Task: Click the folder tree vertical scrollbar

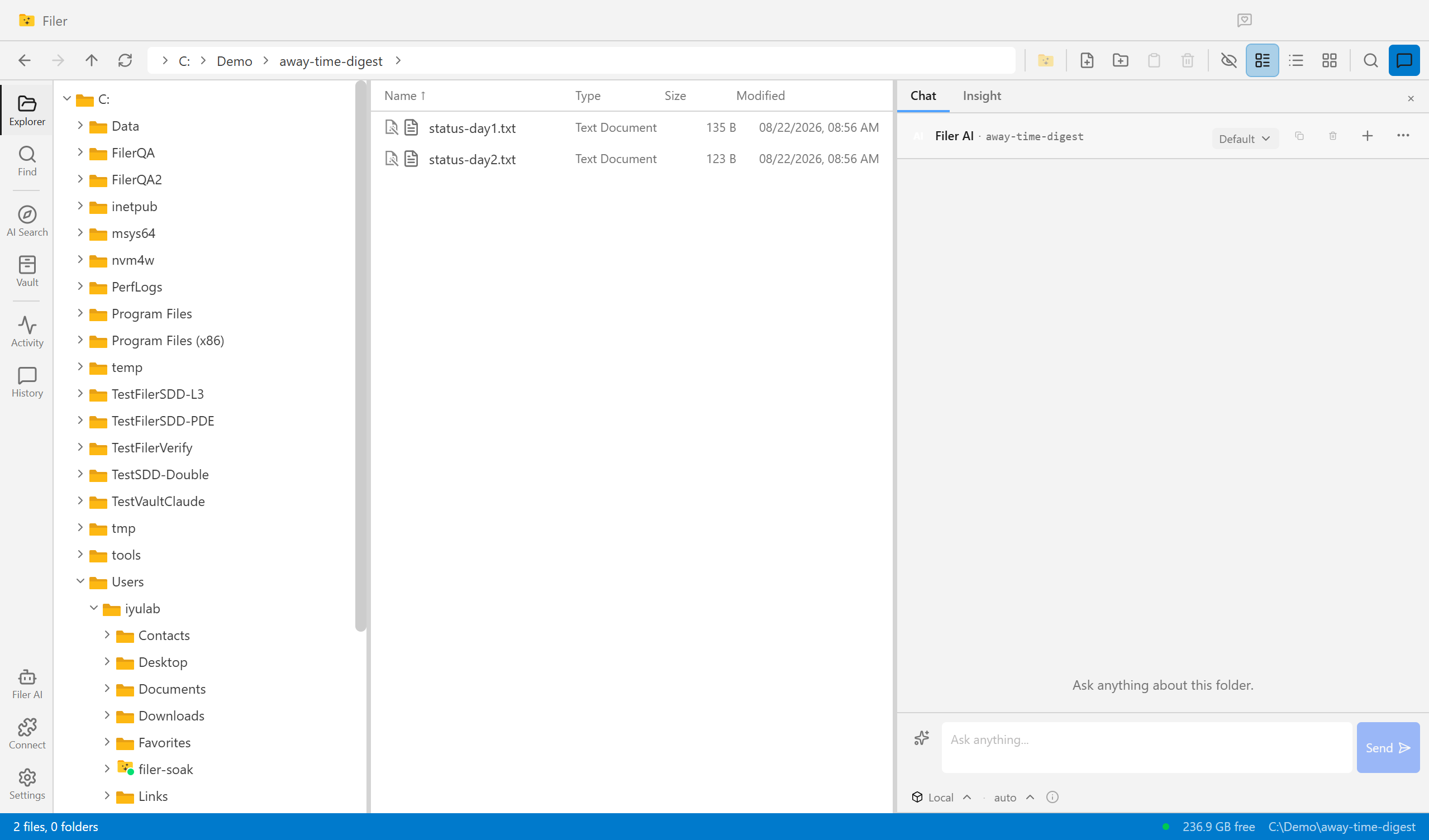Action: 361,357
